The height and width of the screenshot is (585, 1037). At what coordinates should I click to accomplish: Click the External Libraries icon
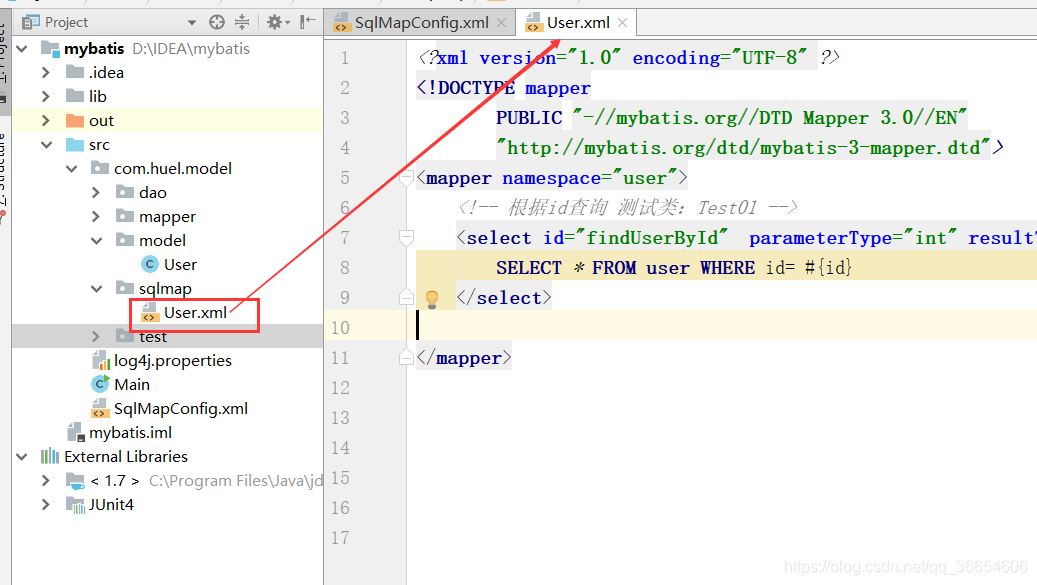point(50,456)
